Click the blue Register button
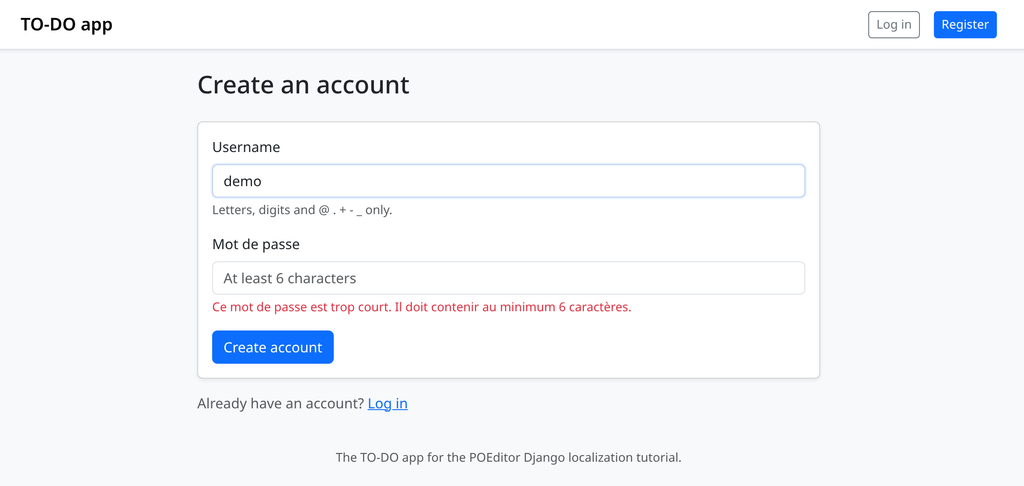This screenshot has height=486, width=1024. coord(965,25)
